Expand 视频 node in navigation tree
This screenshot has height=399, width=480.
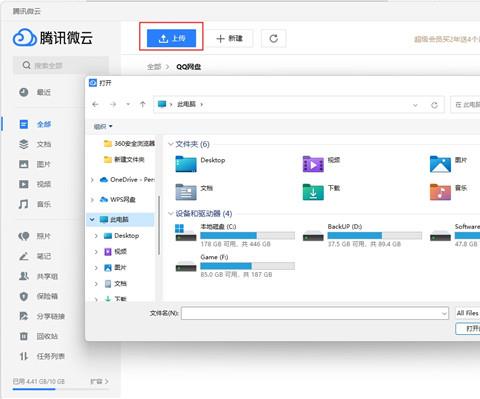(96, 252)
